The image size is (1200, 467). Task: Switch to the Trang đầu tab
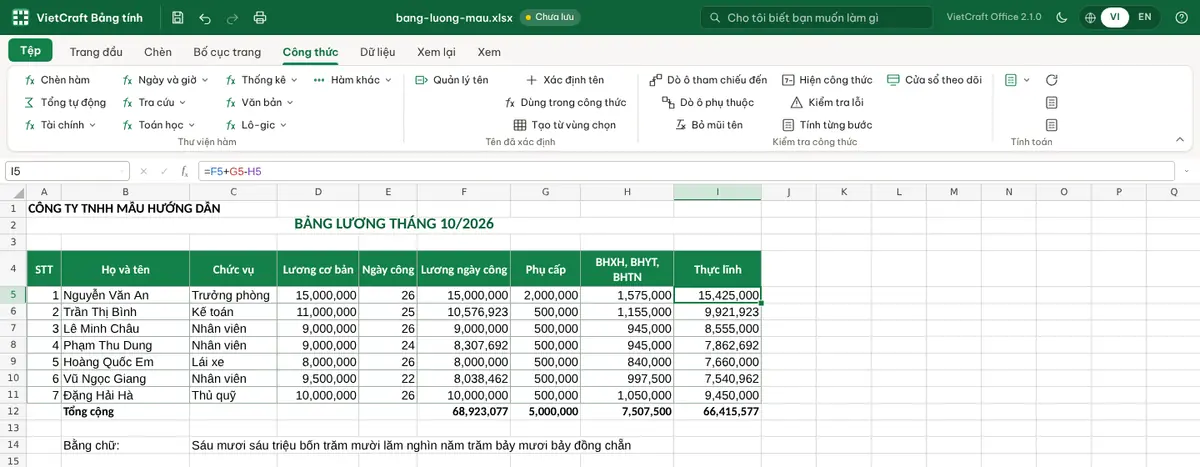pos(96,52)
